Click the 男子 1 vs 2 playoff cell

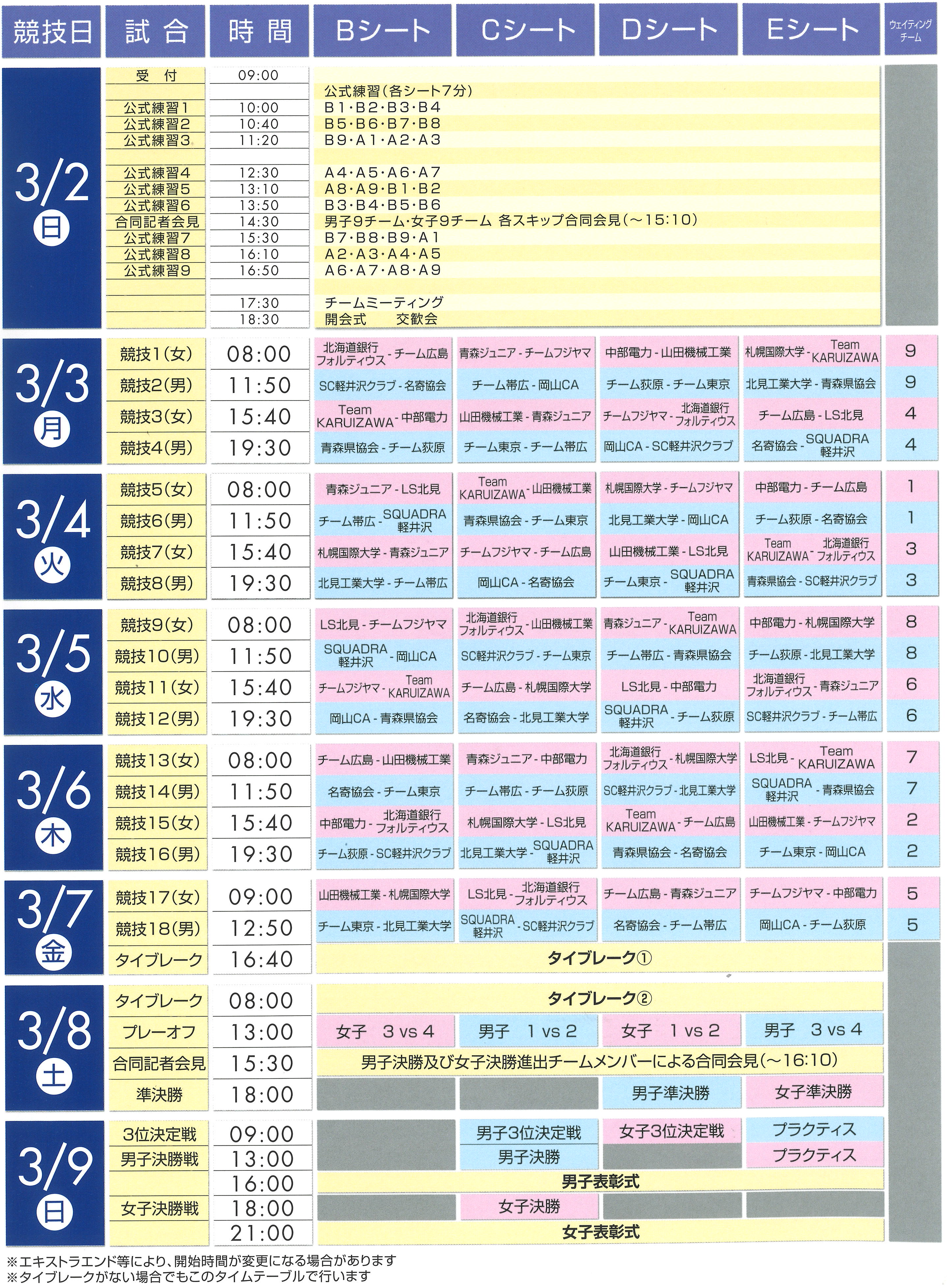528,1031
